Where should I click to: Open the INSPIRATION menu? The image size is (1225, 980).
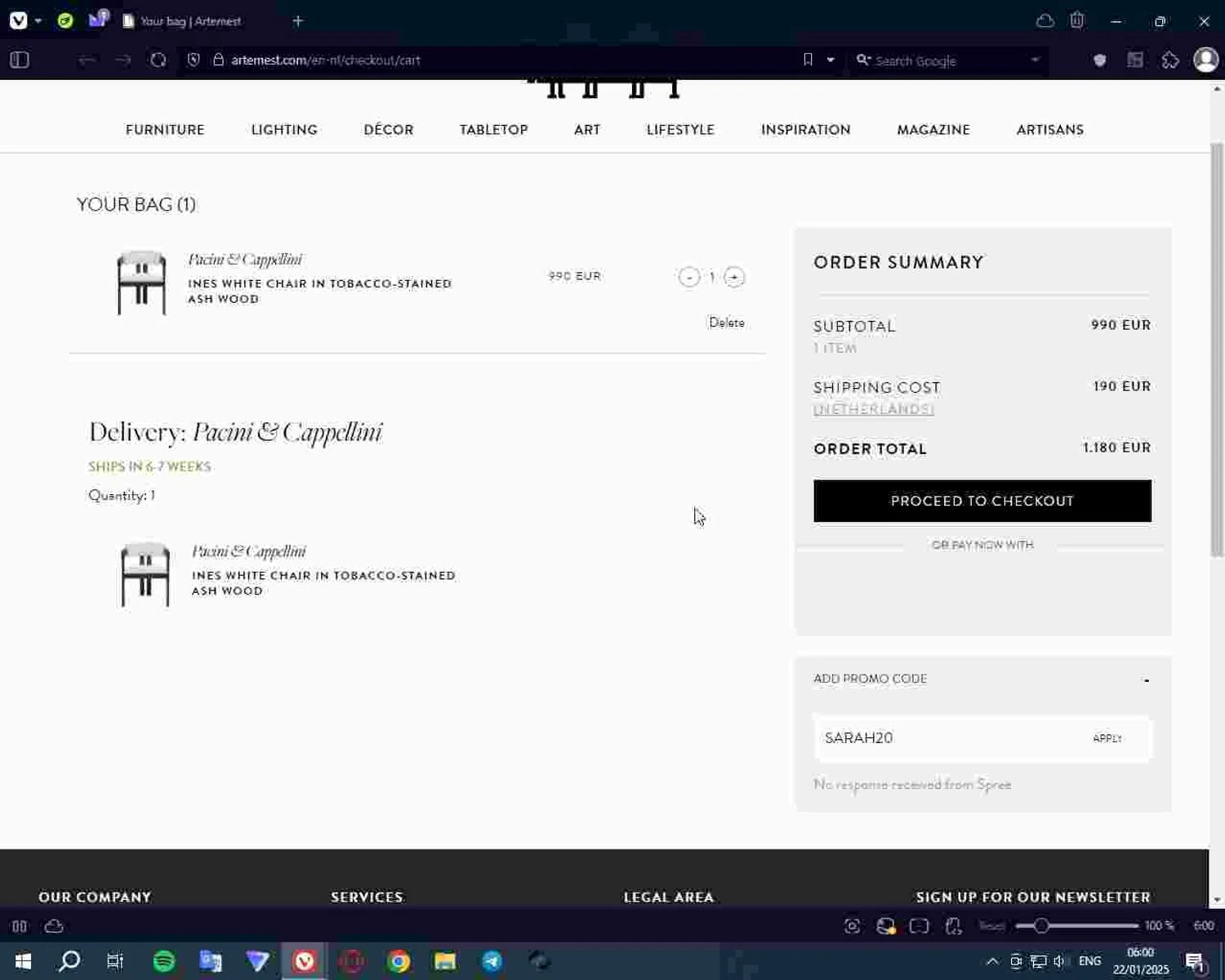click(x=806, y=130)
